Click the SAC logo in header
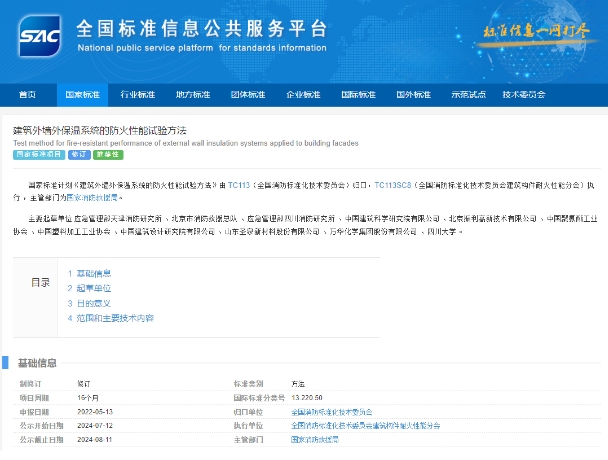This screenshot has height=460, width=608. click(39, 37)
